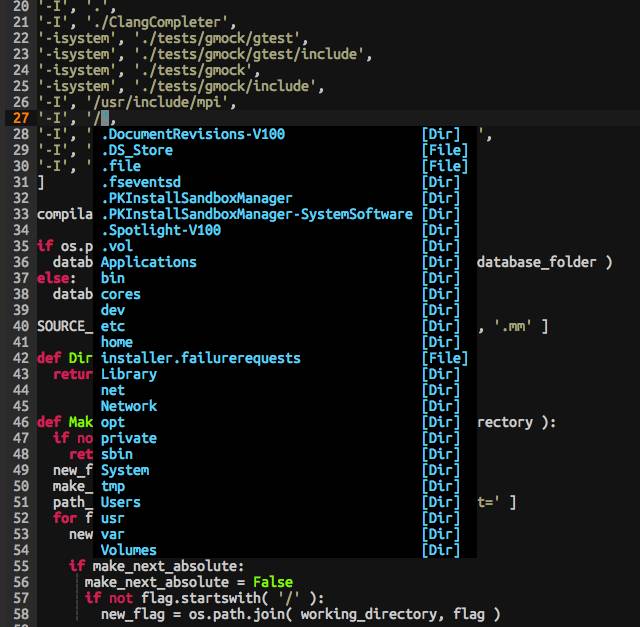Click 'make_next_absolute = False' statement
Viewport: 640px width, 627px height.
[x=189, y=582]
